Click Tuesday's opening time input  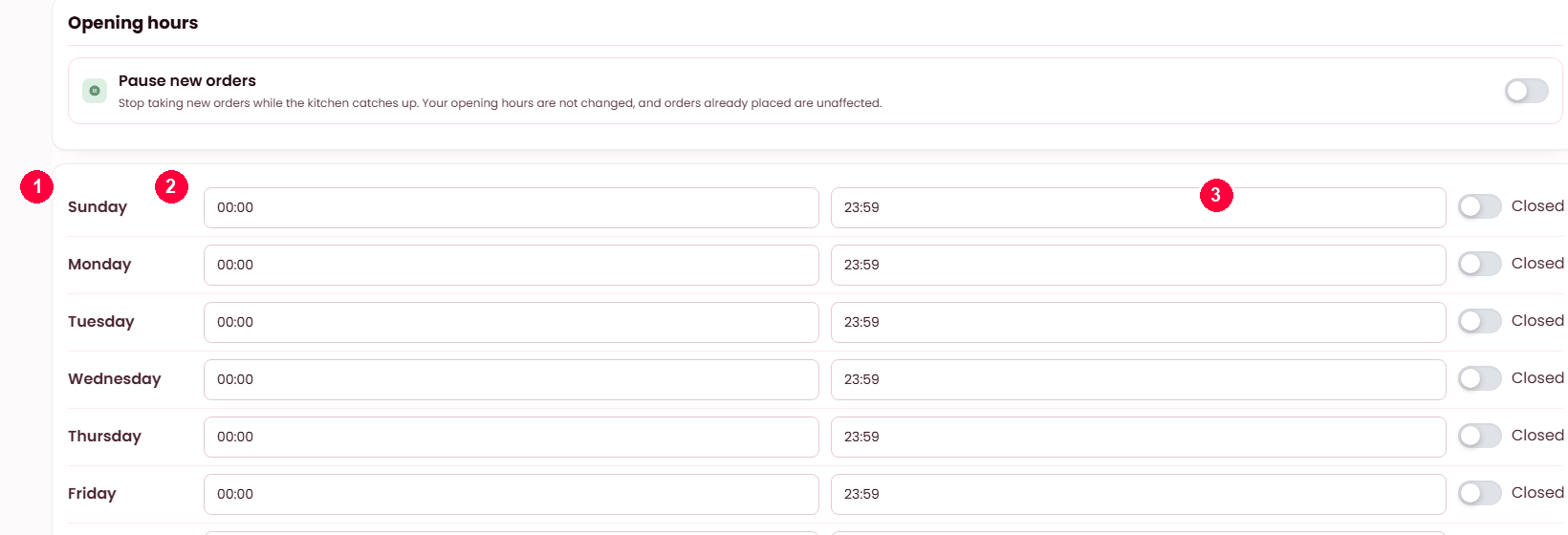pyautogui.click(x=512, y=322)
